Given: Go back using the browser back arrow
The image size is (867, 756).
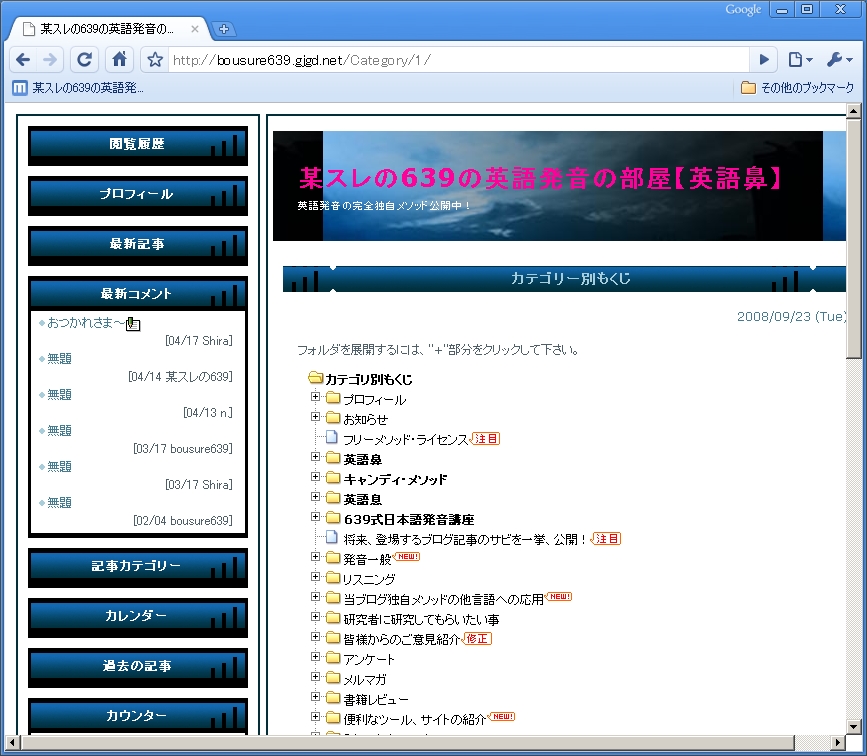Looking at the screenshot, I should pos(23,60).
